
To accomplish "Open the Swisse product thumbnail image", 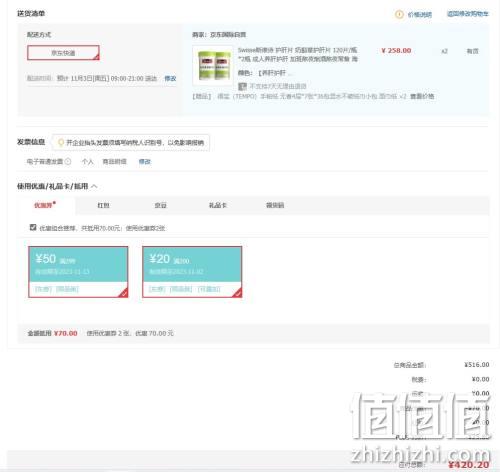I will click(x=213, y=65).
